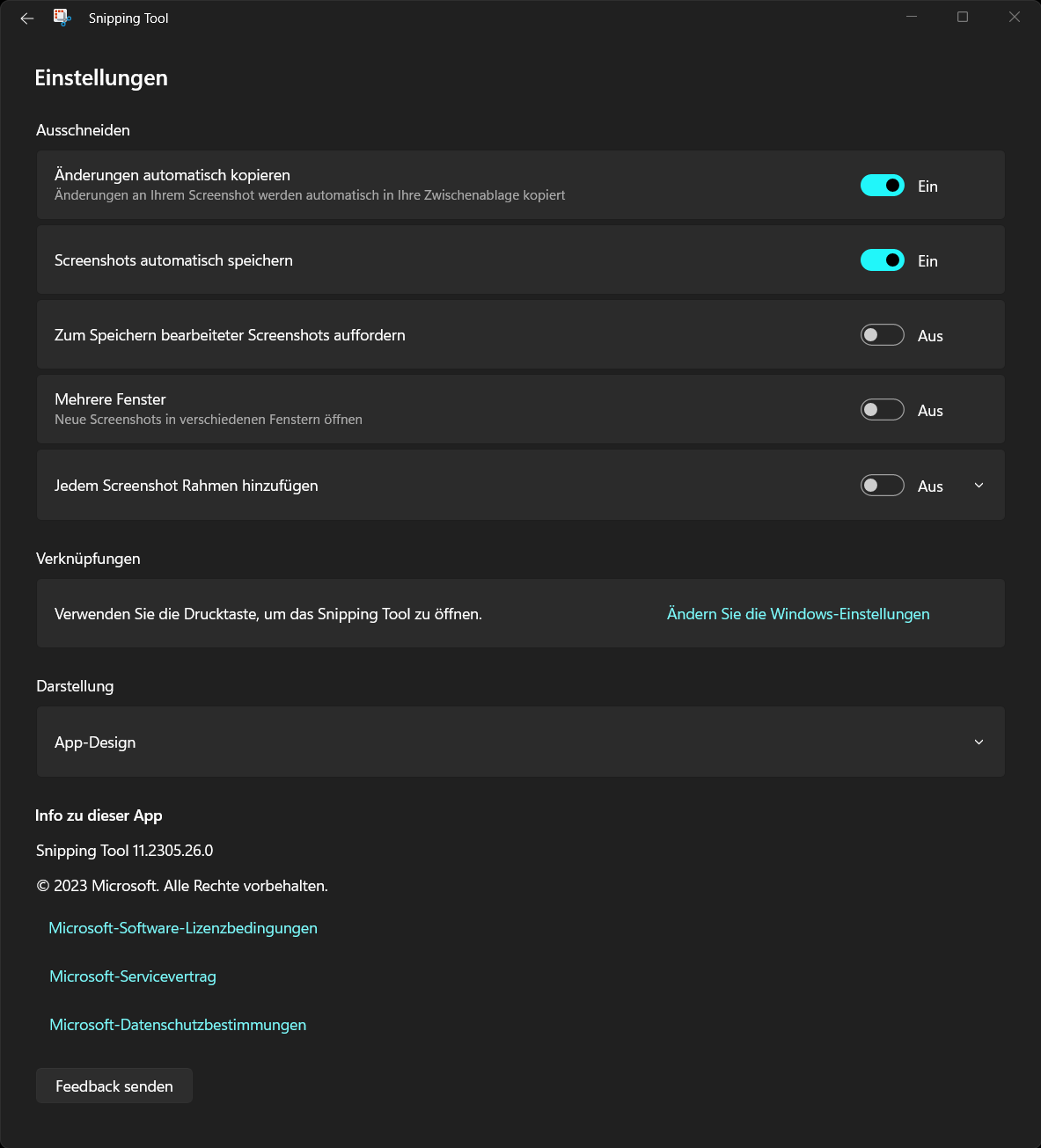Screen dimensions: 1041x1148
Task: Enable 'Jedem Screenshot Rahmen hinzufügen' toggle
Action: pyautogui.click(x=883, y=486)
